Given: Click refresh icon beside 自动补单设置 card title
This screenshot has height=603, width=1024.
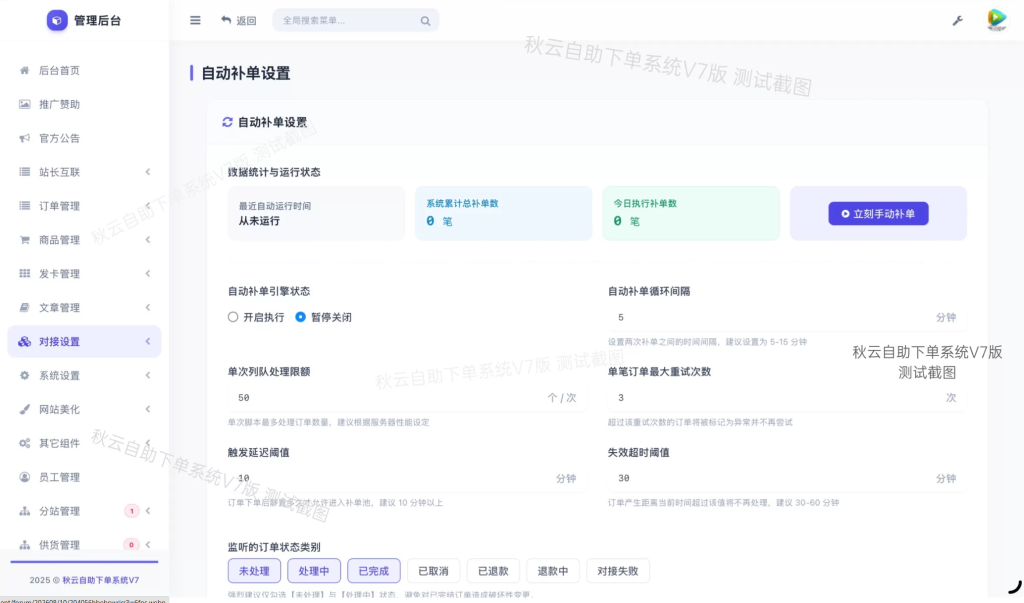Looking at the screenshot, I should click(227, 122).
